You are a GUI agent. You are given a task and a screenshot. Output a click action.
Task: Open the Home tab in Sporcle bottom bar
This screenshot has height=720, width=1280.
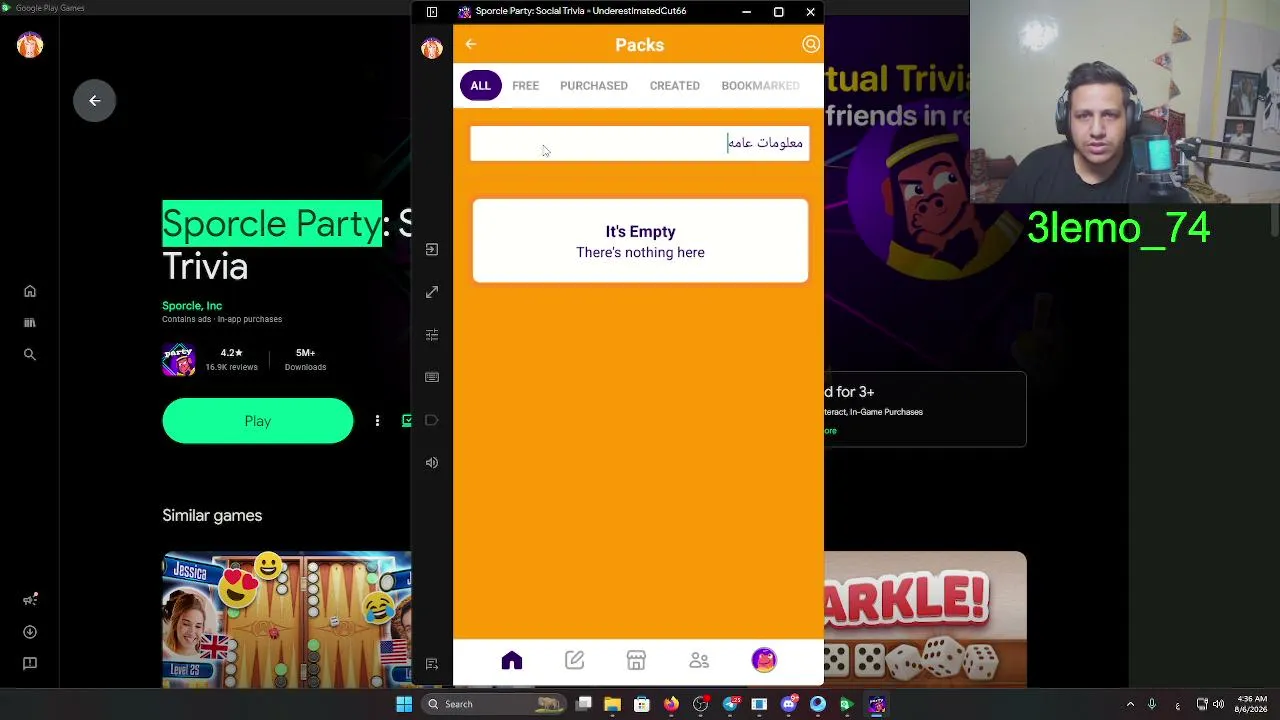click(x=512, y=660)
